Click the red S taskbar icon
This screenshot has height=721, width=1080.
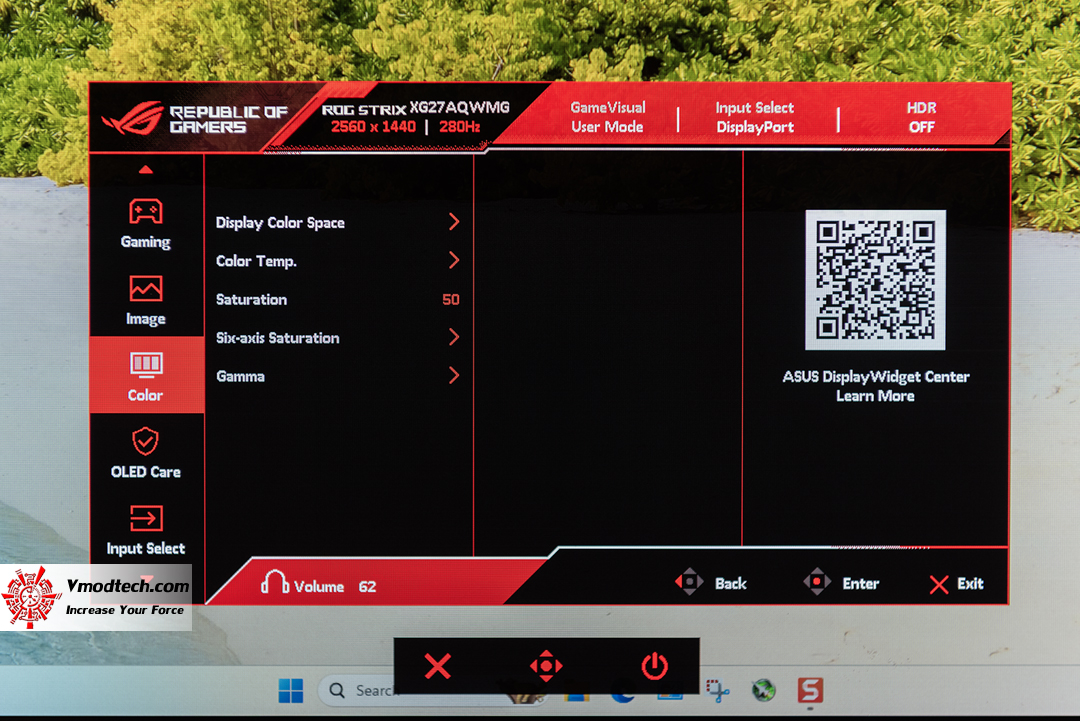click(810, 690)
